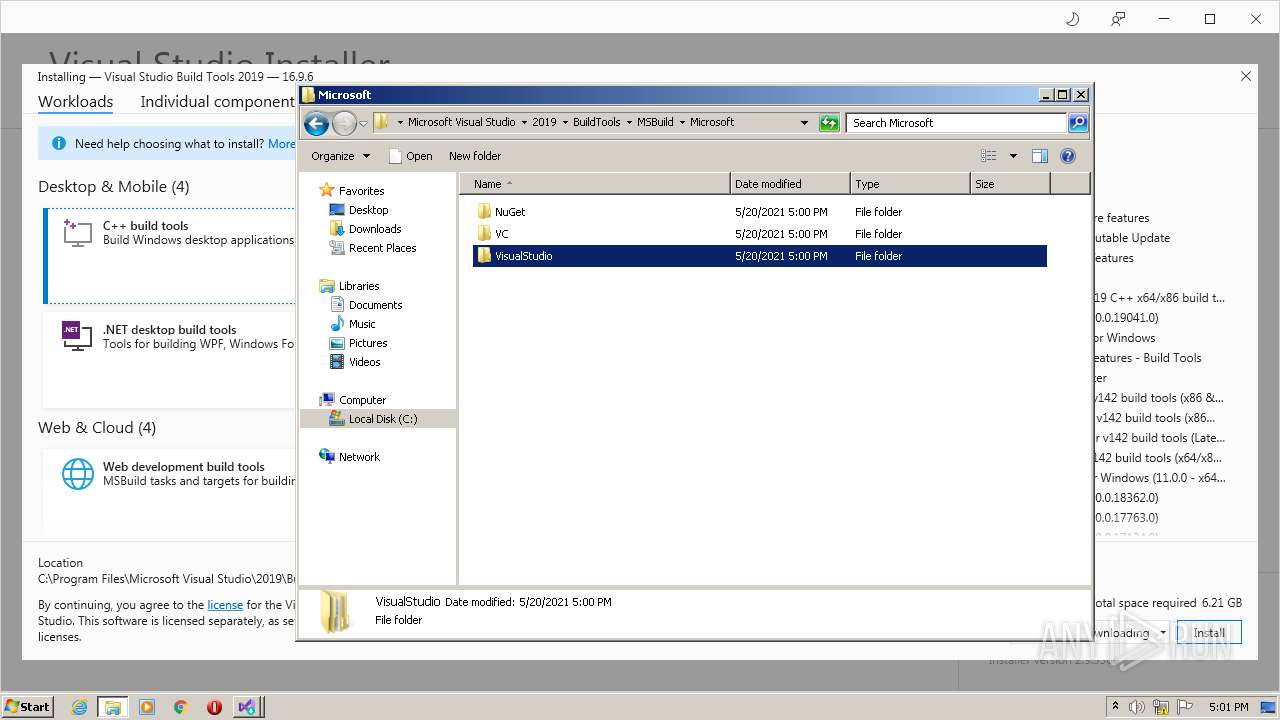Open Downloads in the navigation pane
Image resolution: width=1280 pixels, height=720 pixels.
coord(375,229)
